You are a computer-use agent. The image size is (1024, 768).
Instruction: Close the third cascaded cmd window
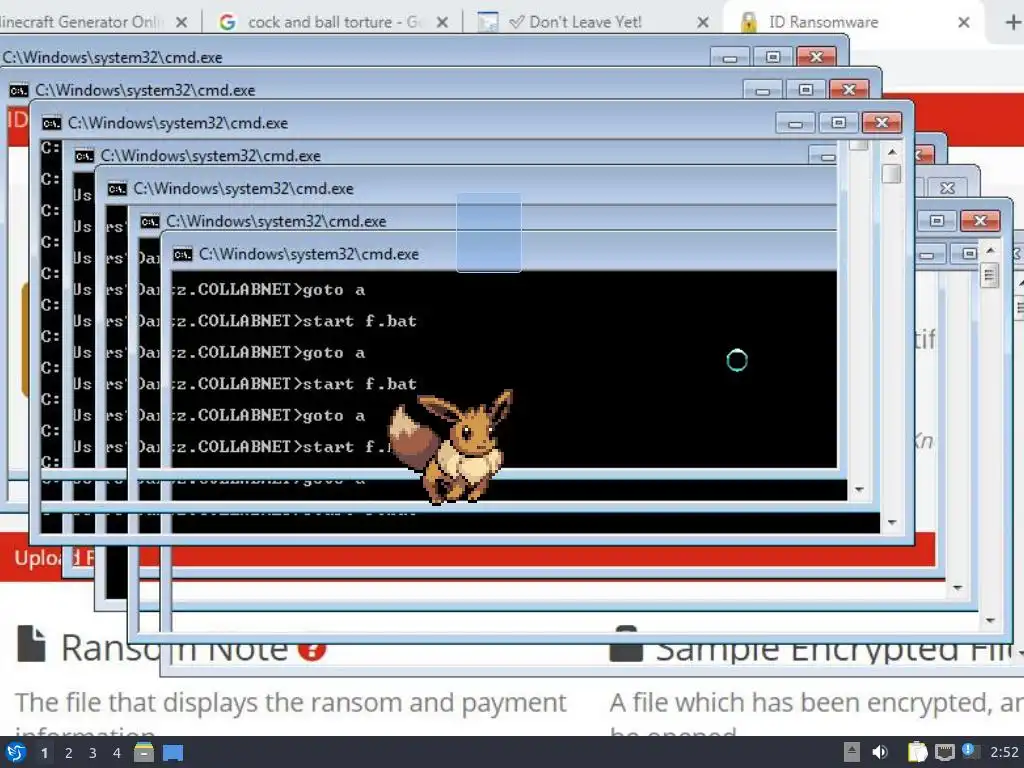[882, 123]
